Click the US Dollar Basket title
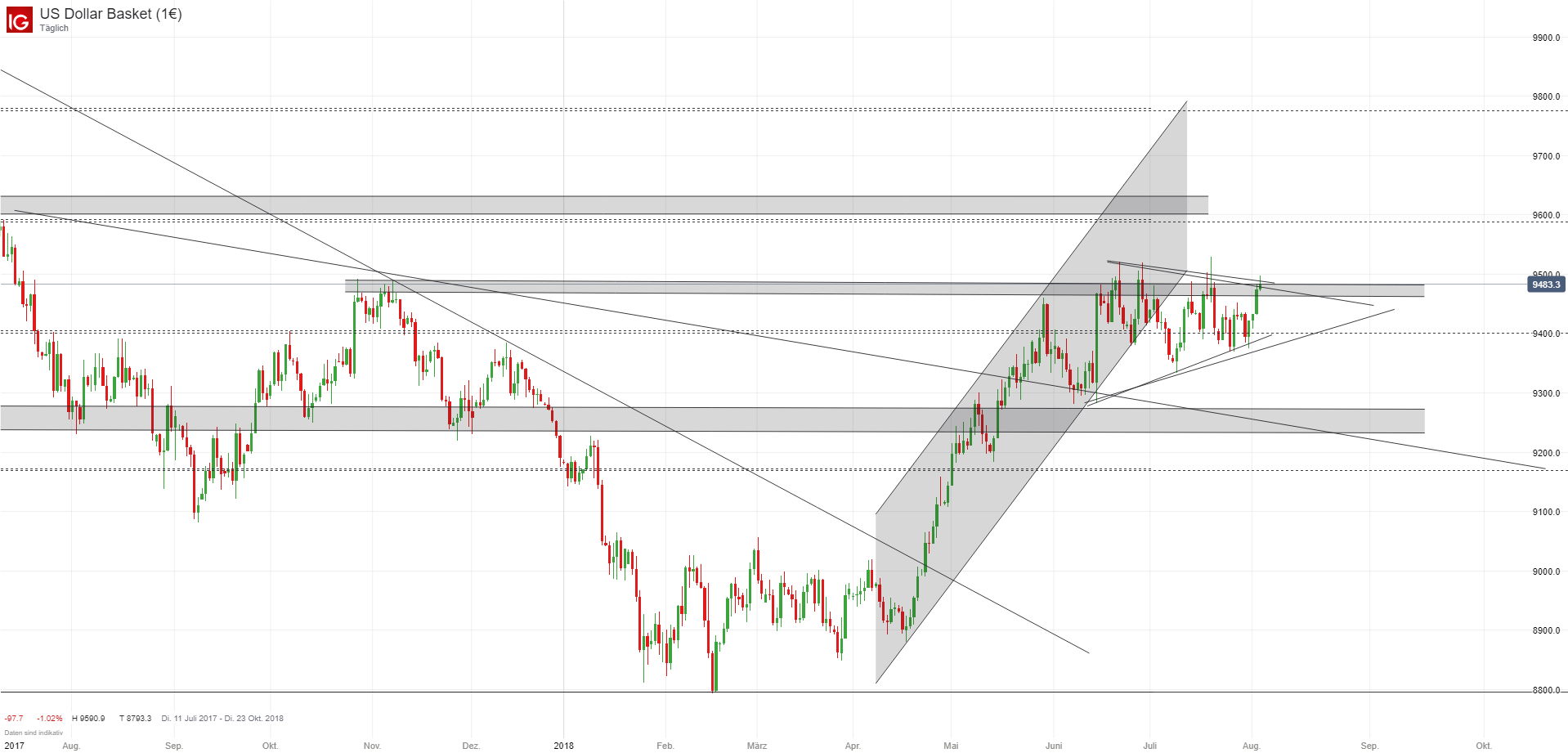 (x=110, y=14)
